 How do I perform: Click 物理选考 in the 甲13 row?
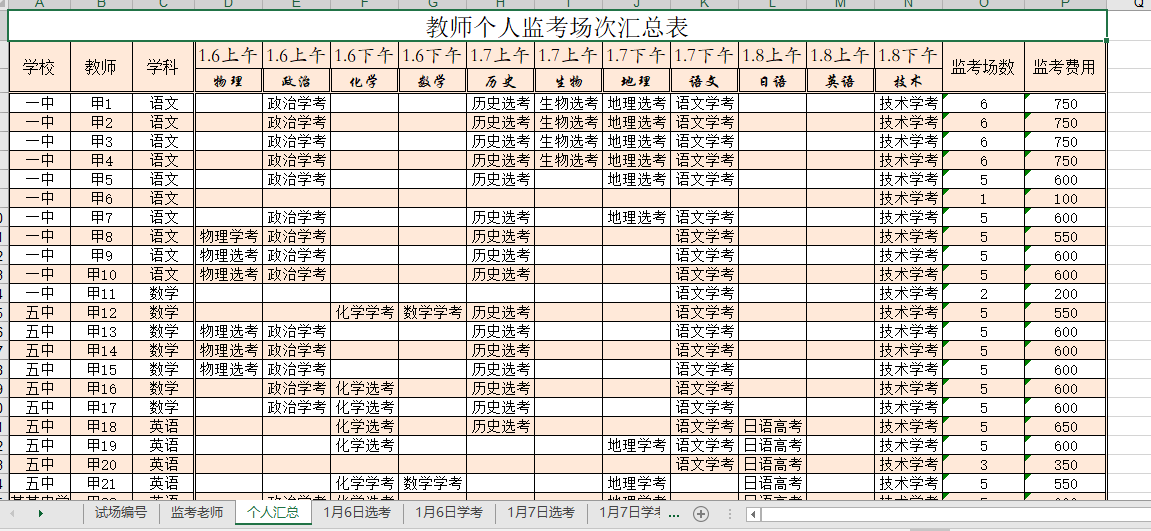pos(228,332)
